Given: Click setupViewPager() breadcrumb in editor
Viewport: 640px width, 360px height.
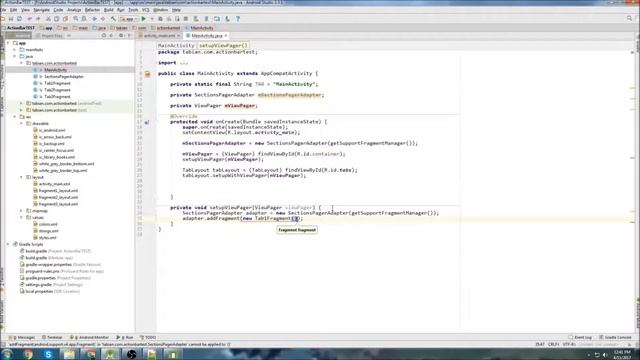Looking at the screenshot, I should click(x=223, y=46).
